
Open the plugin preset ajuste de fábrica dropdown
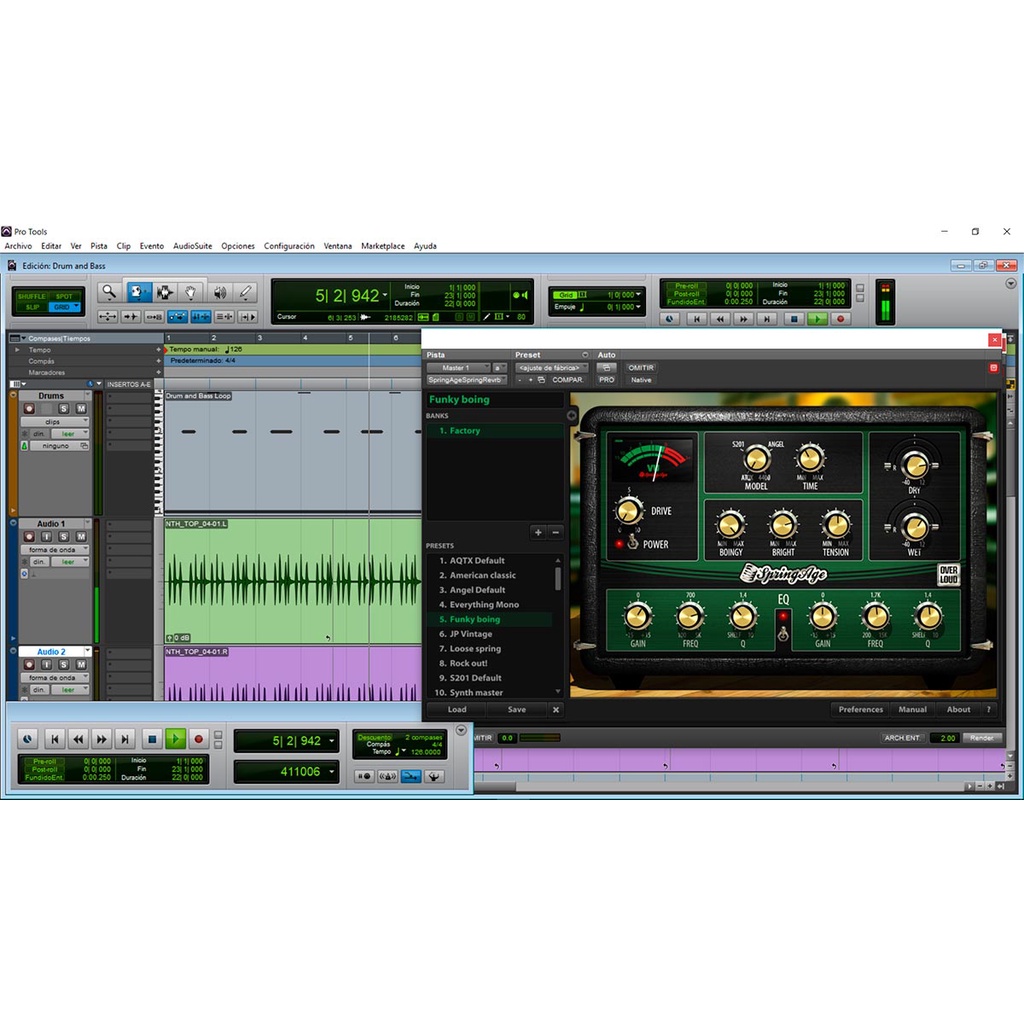551,368
